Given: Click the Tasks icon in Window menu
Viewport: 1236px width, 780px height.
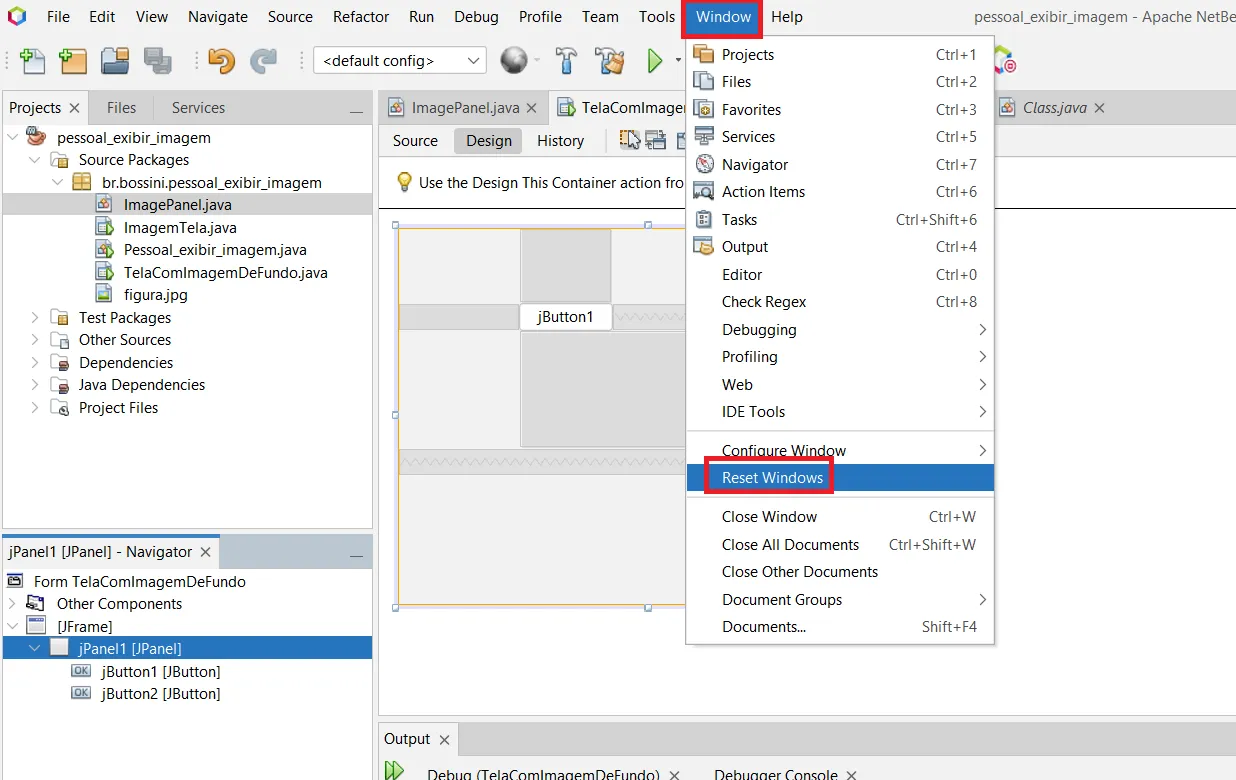Looking at the screenshot, I should tap(704, 219).
